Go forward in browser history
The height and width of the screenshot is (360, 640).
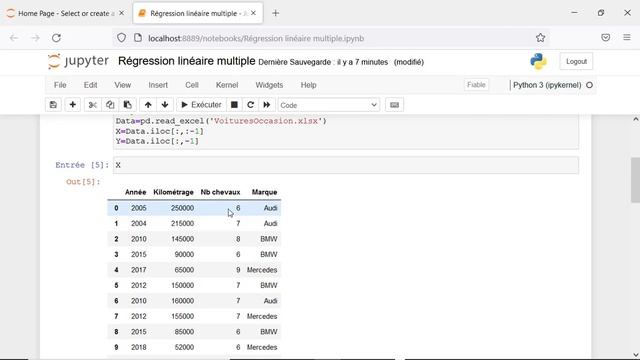tap(35, 38)
